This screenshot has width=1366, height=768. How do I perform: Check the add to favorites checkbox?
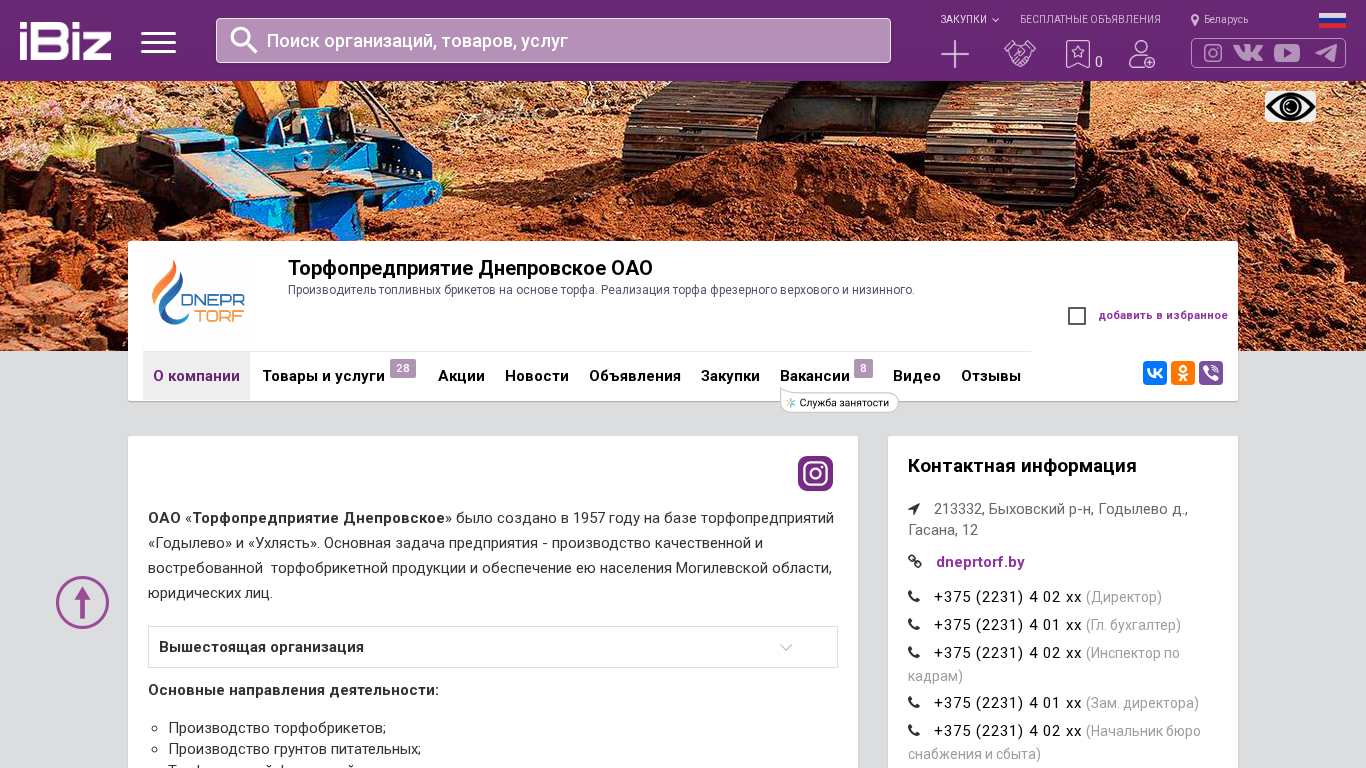pos(1077,316)
